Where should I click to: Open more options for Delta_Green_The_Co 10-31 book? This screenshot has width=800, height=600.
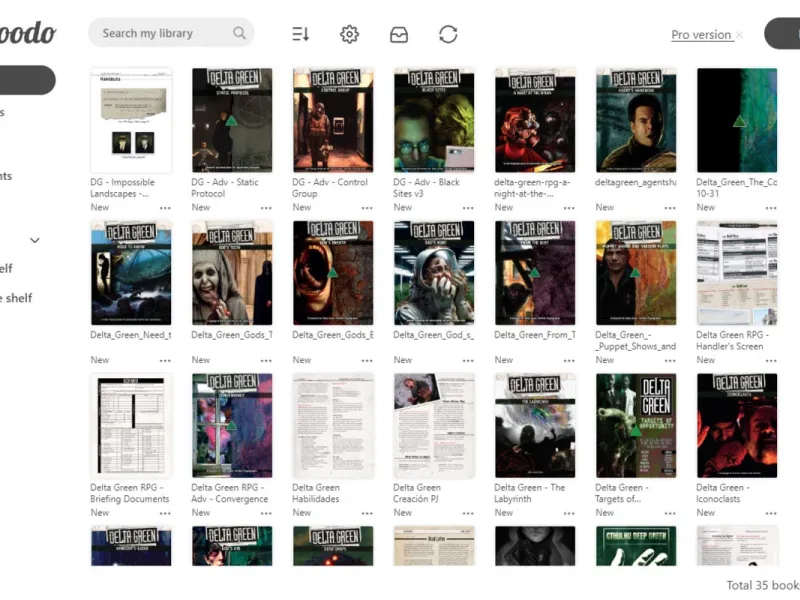pos(771,208)
